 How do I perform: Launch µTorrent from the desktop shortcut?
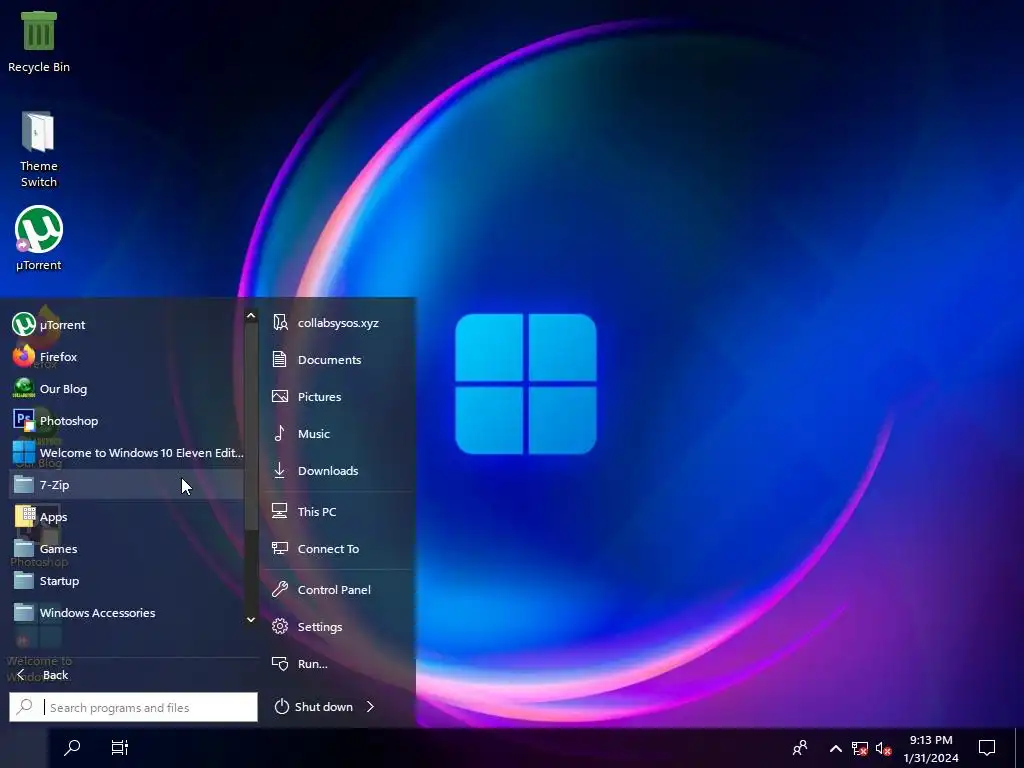(x=39, y=238)
